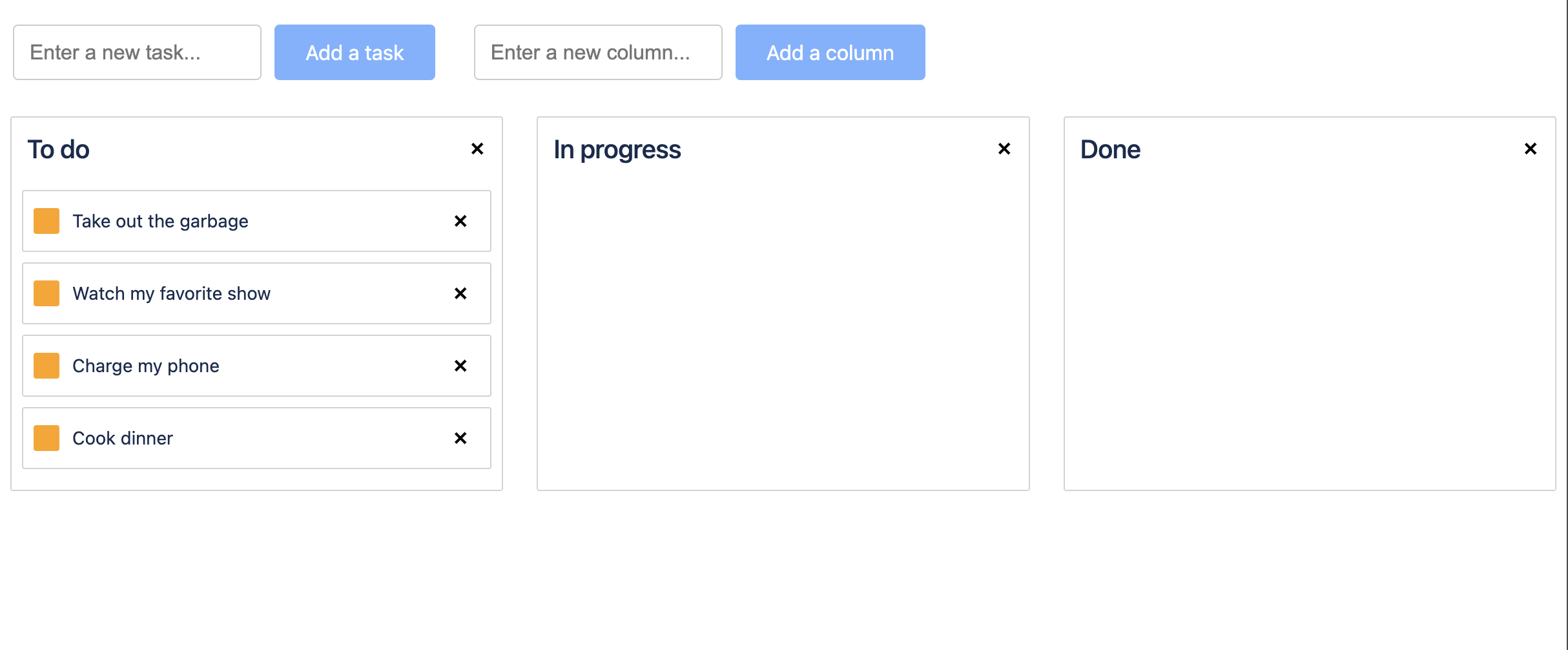Delete the Take out the garbage task
This screenshot has height=650, width=1568.
460,222
